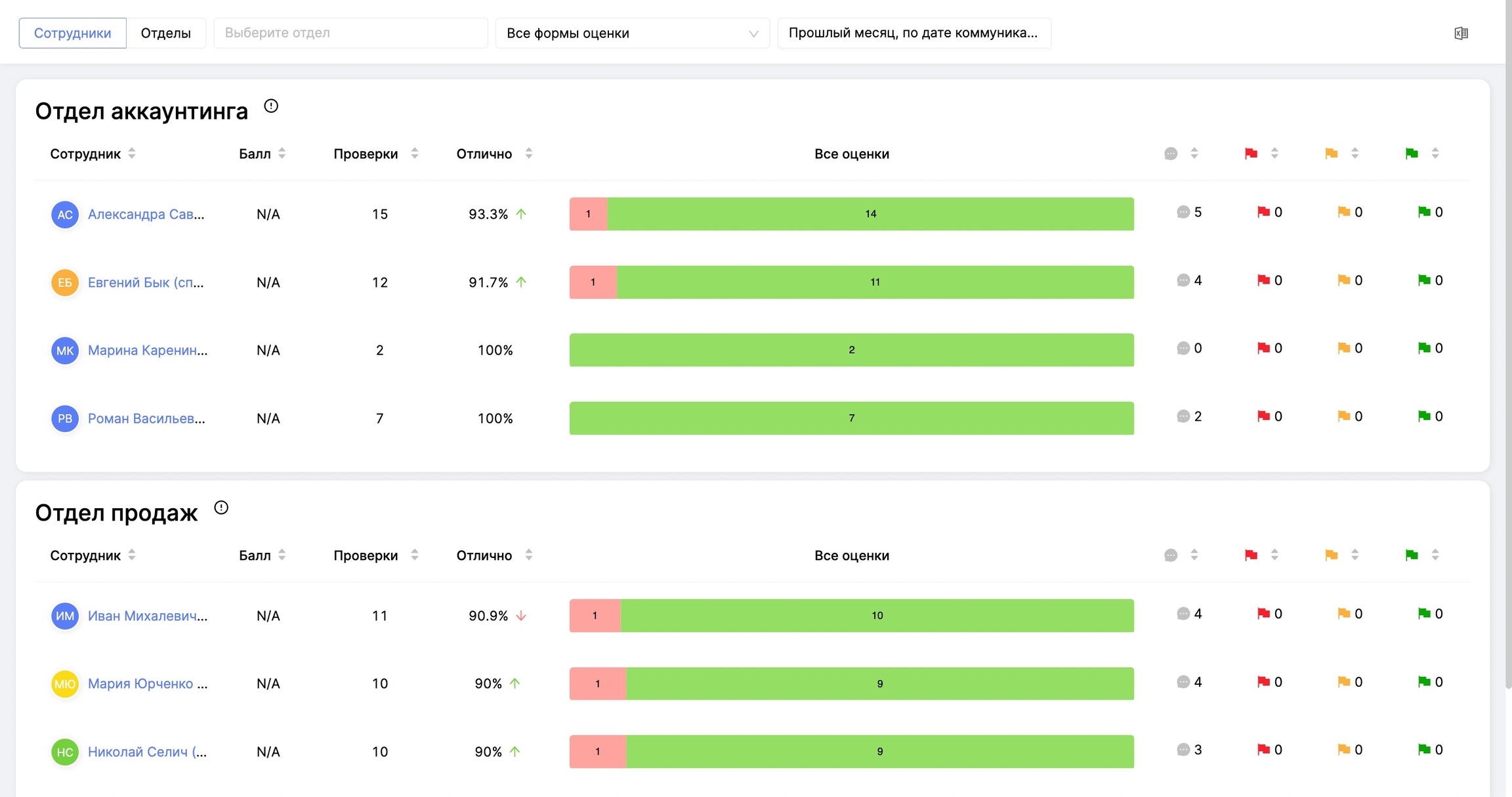Open the Выберите отдел selector

tap(350, 33)
